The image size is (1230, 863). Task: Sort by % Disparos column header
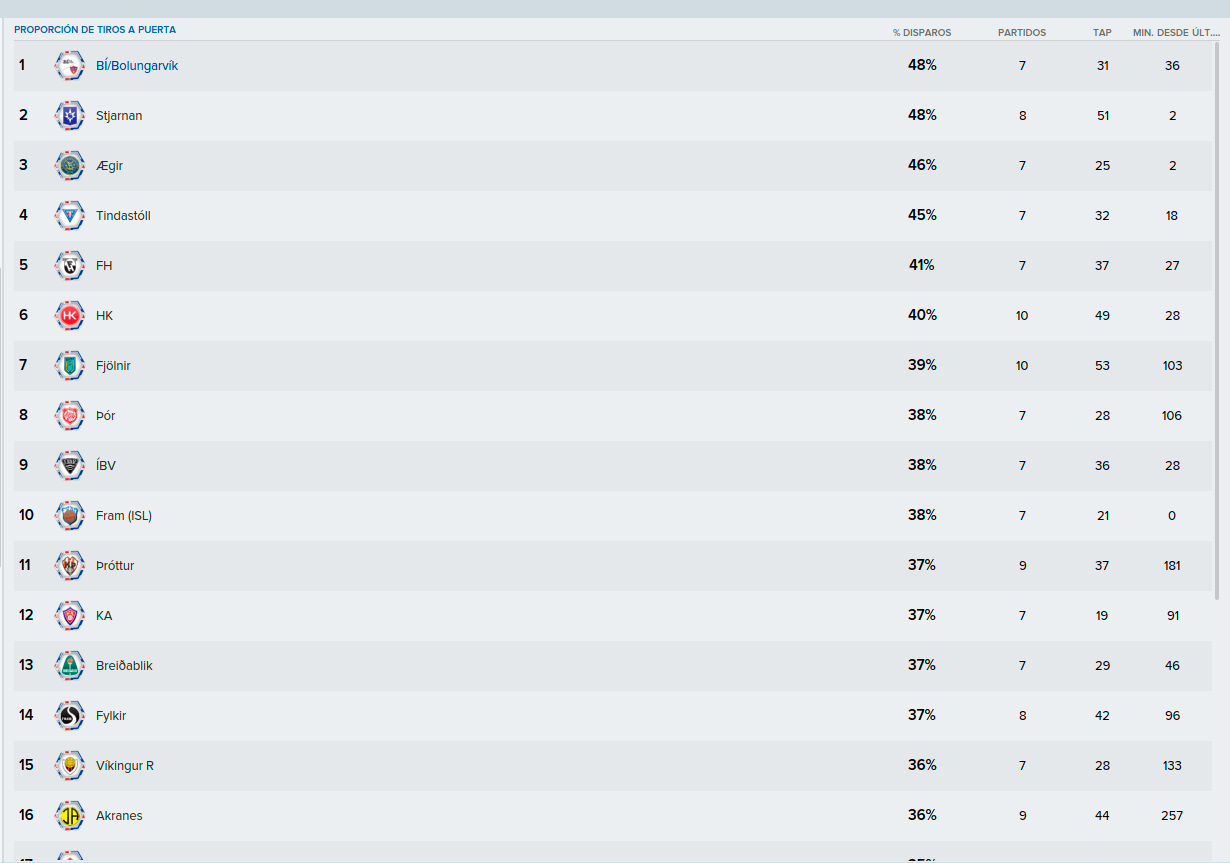(922, 33)
